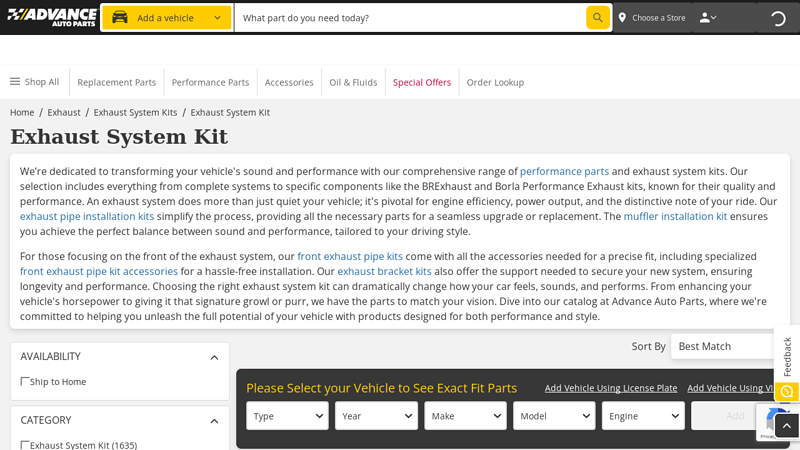Click the Exhaust System Kits breadcrumb link

135,112
